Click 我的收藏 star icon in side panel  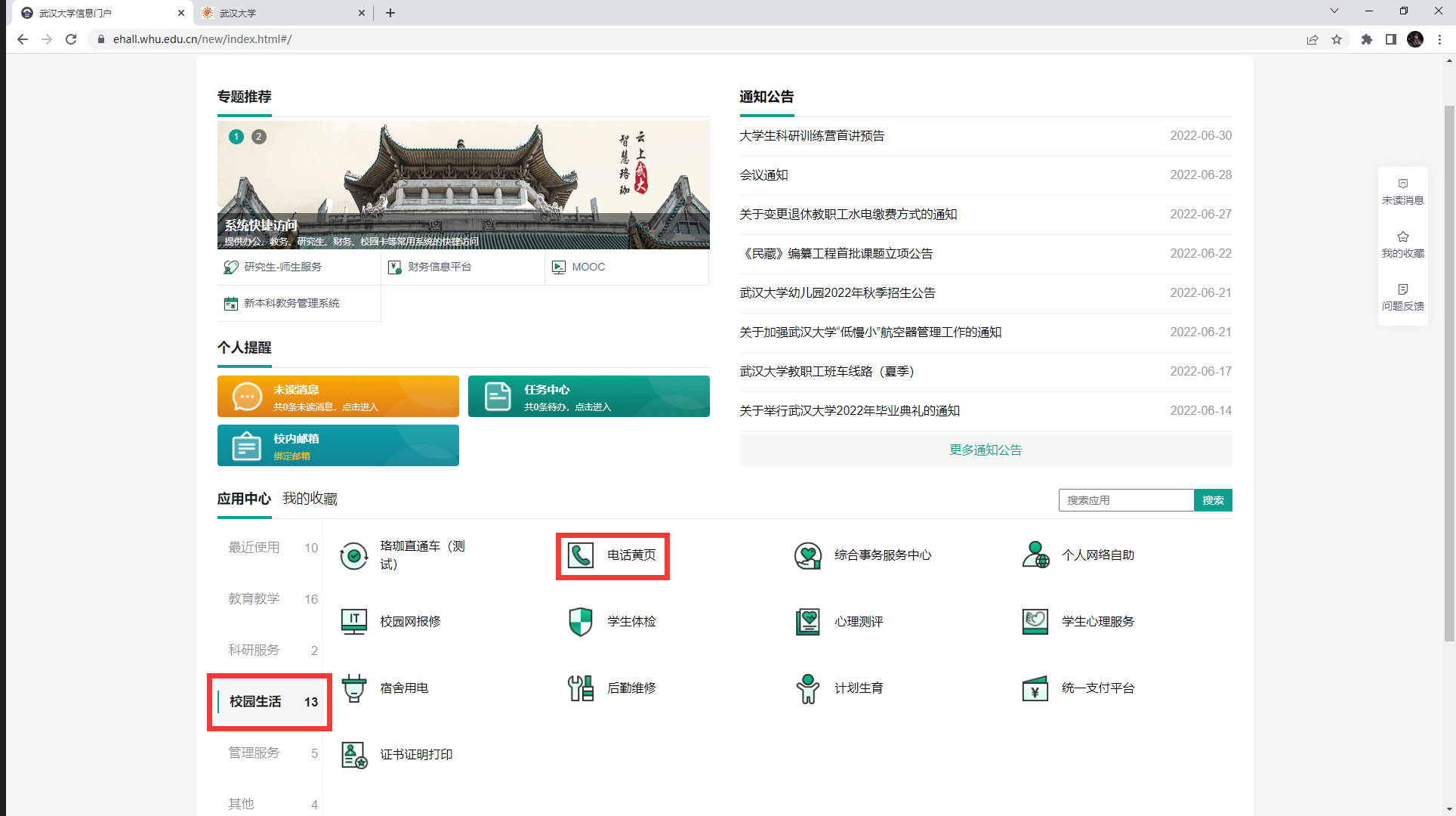tap(1402, 236)
